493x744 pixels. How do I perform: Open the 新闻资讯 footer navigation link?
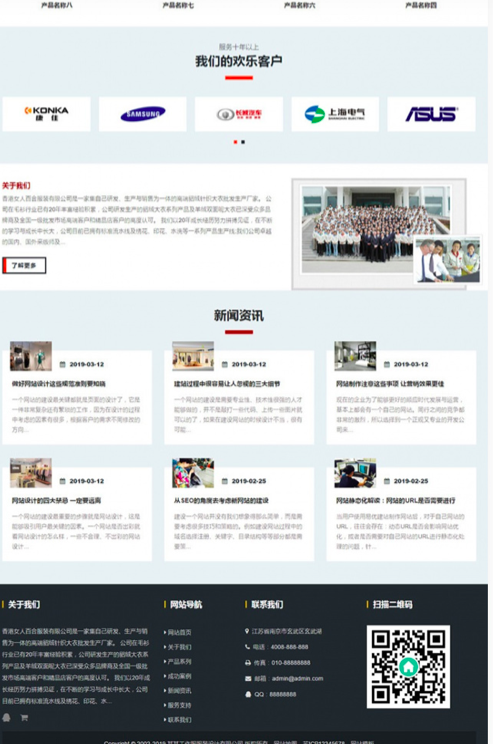(x=179, y=690)
